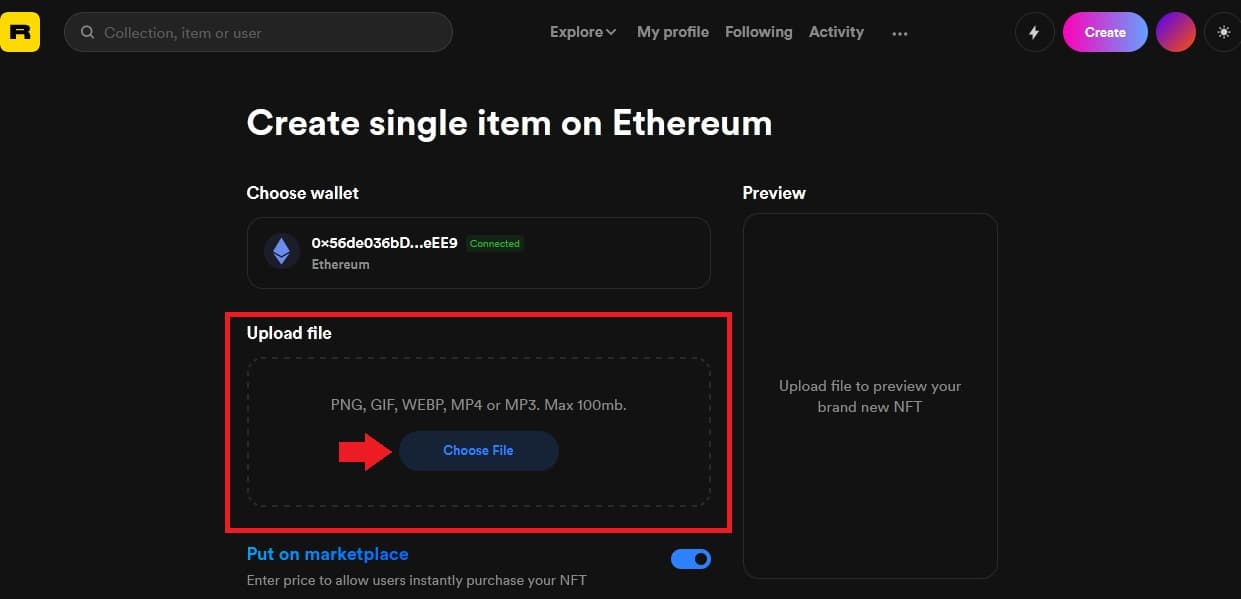Open the three-dots more menu

pyautogui.click(x=900, y=33)
